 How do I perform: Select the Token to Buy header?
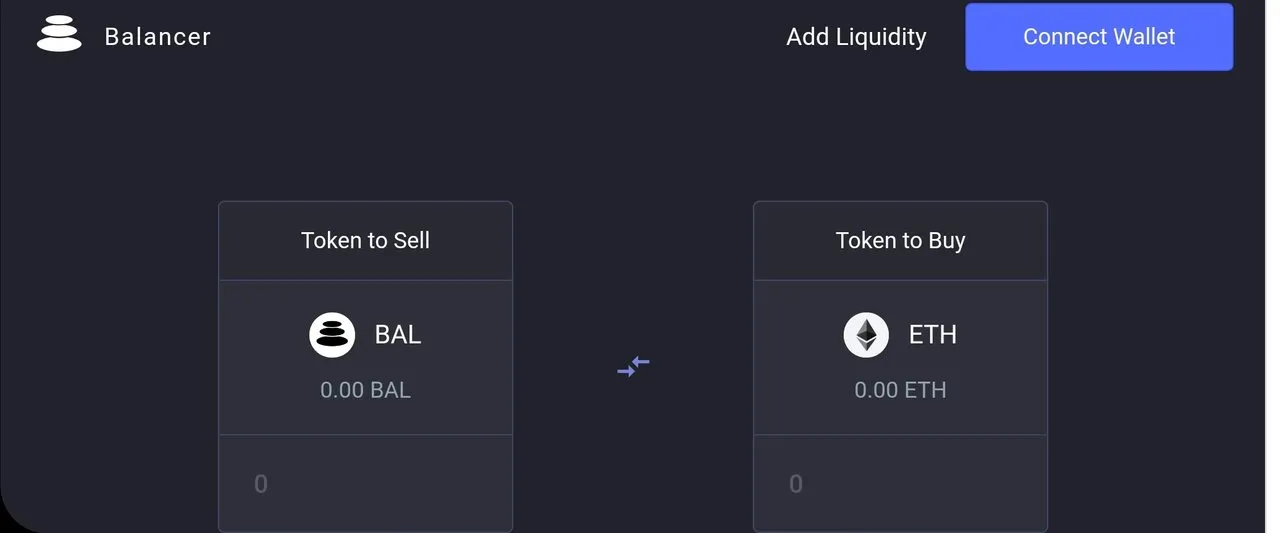tap(900, 241)
